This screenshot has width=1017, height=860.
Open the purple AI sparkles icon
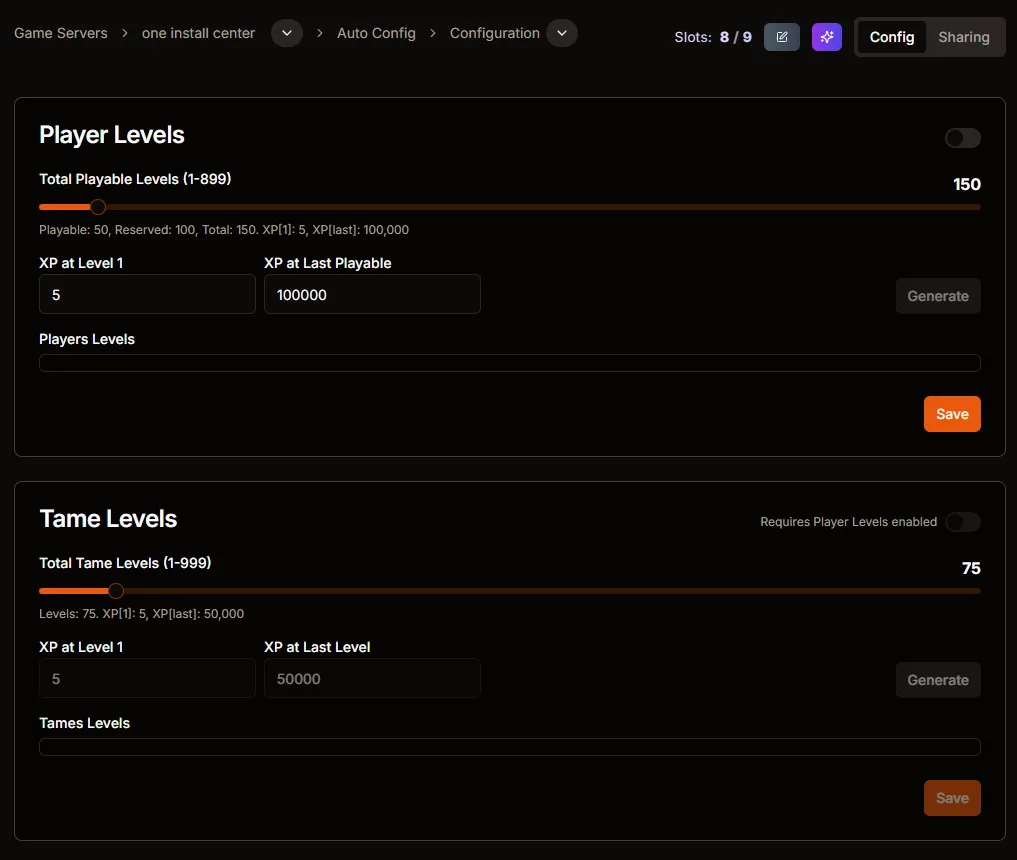coord(826,37)
